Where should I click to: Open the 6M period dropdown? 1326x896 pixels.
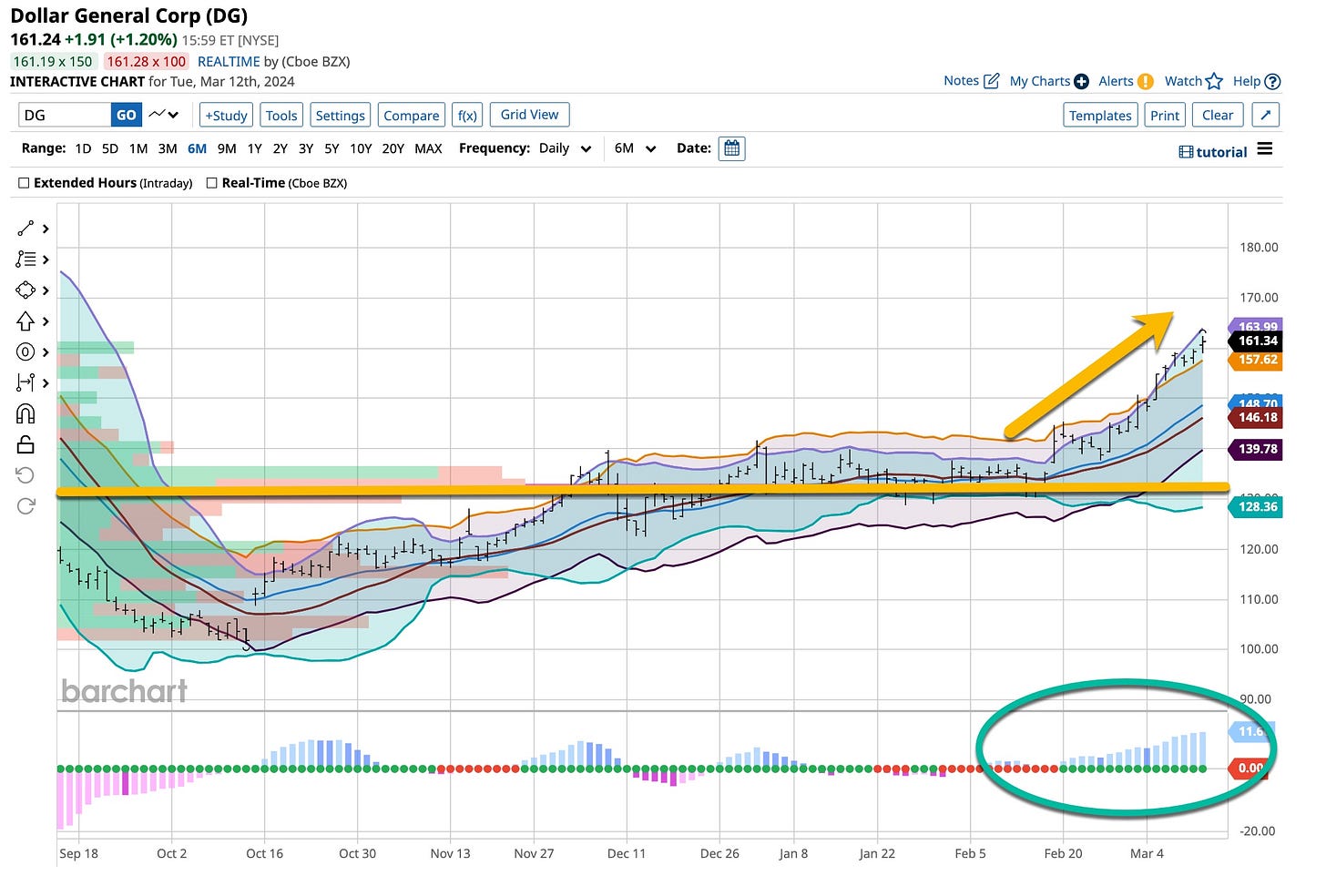[x=635, y=148]
